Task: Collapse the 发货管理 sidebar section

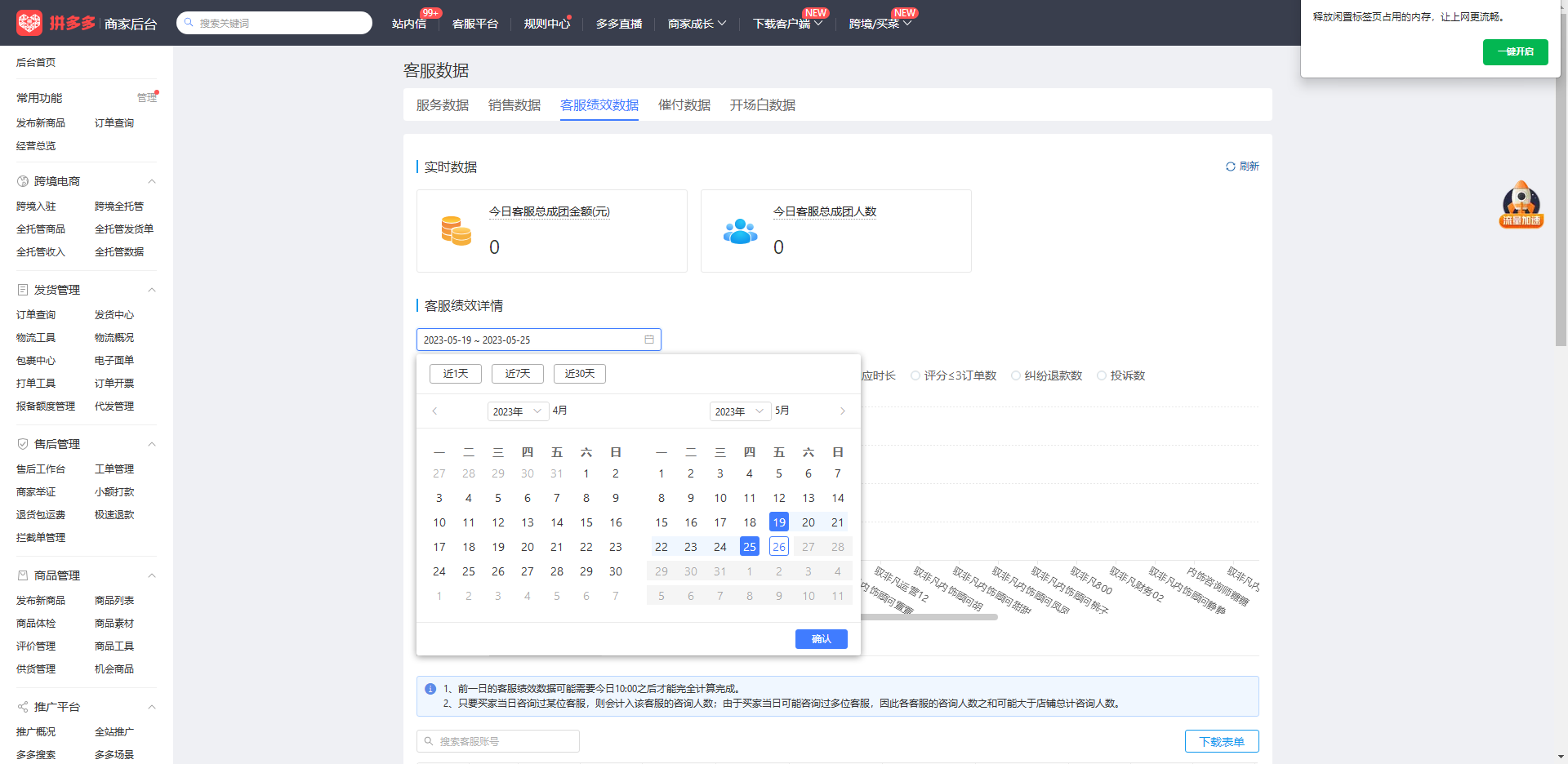Action: pyautogui.click(x=151, y=290)
